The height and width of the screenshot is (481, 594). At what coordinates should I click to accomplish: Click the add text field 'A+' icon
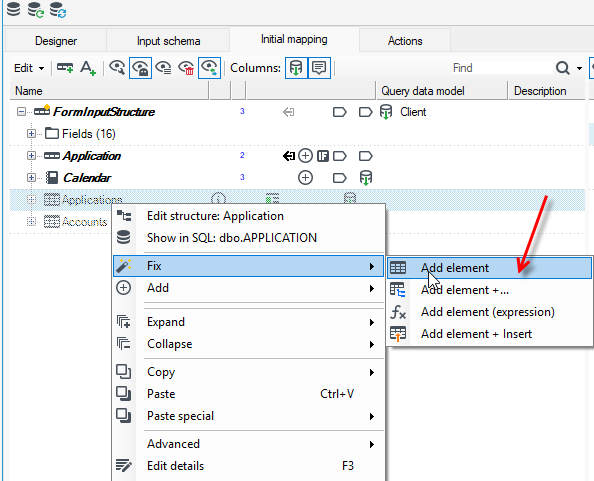pos(88,68)
